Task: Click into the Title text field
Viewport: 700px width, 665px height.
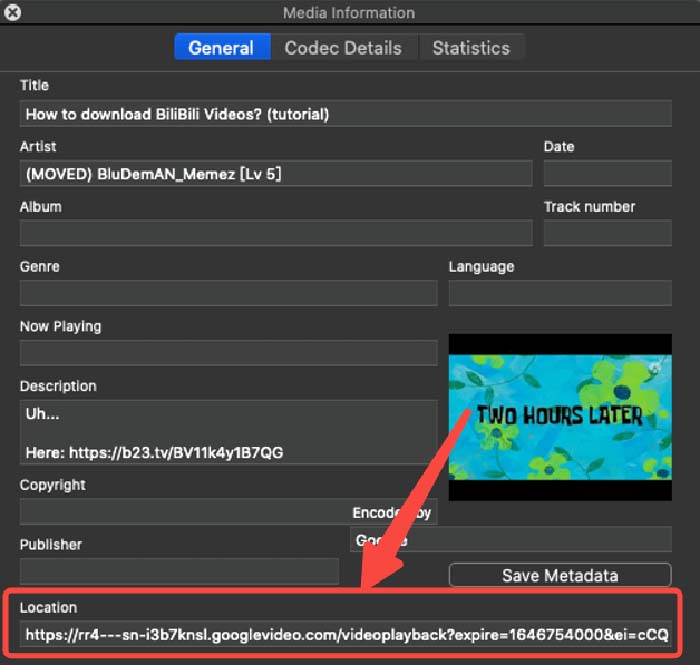Action: (x=345, y=114)
